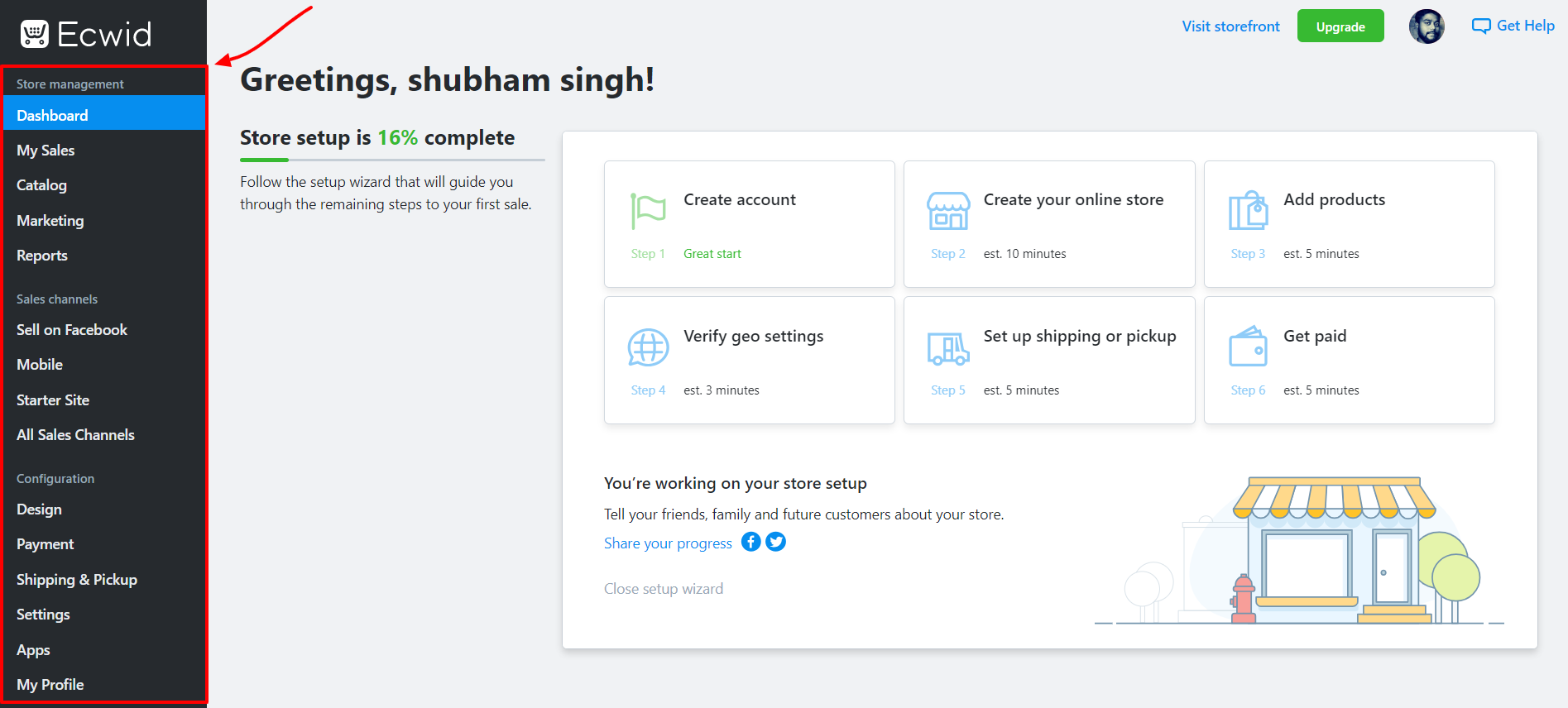Follow the Visit storefront link

(1230, 26)
